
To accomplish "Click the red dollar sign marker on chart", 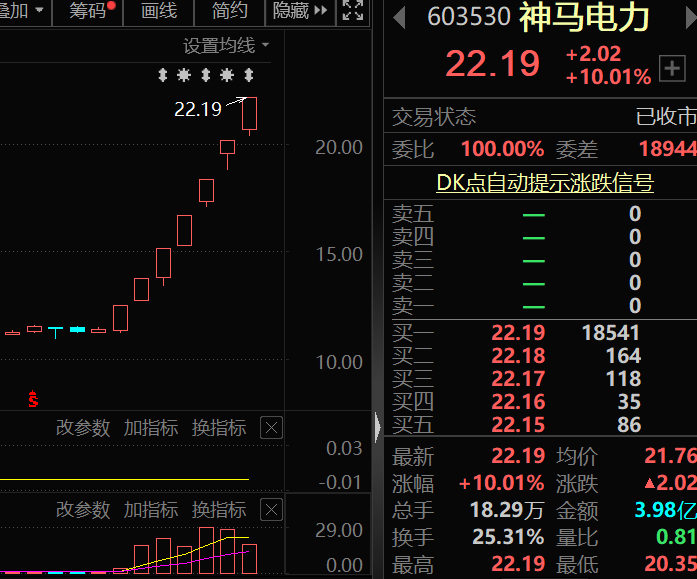I will click(33, 399).
